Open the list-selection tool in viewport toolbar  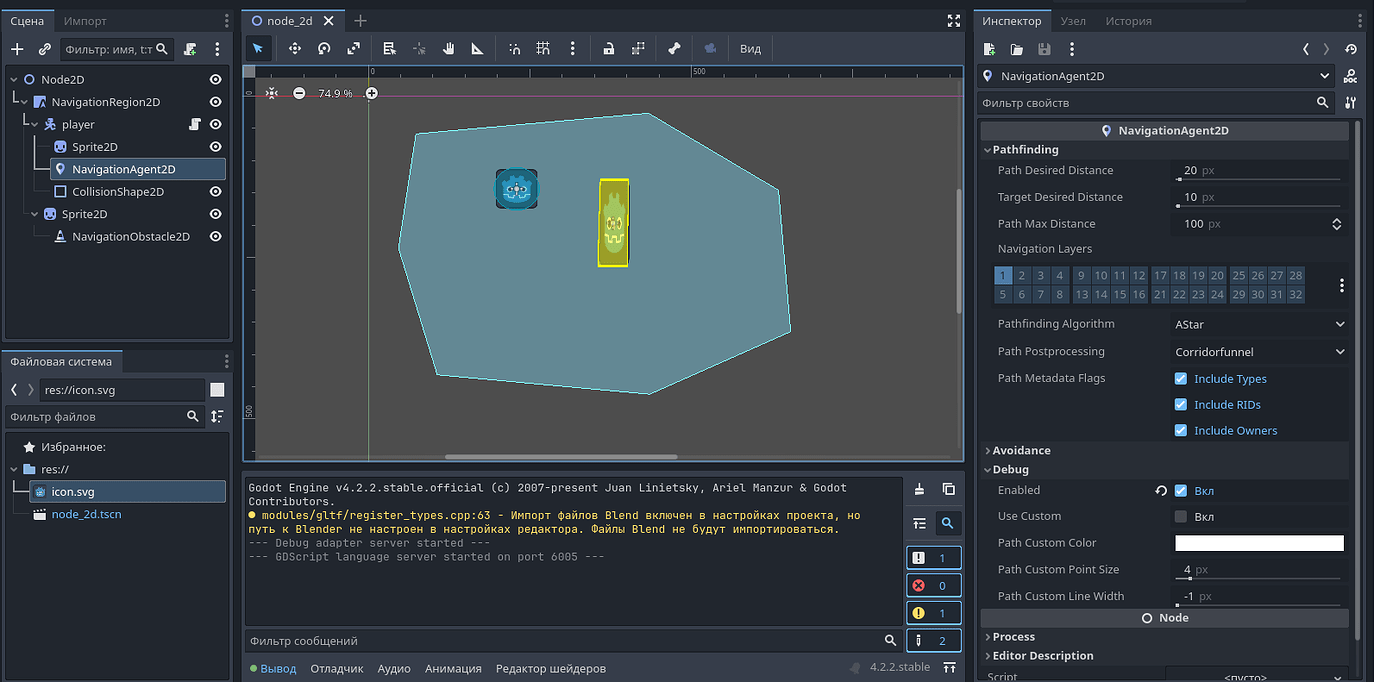pyautogui.click(x=390, y=48)
